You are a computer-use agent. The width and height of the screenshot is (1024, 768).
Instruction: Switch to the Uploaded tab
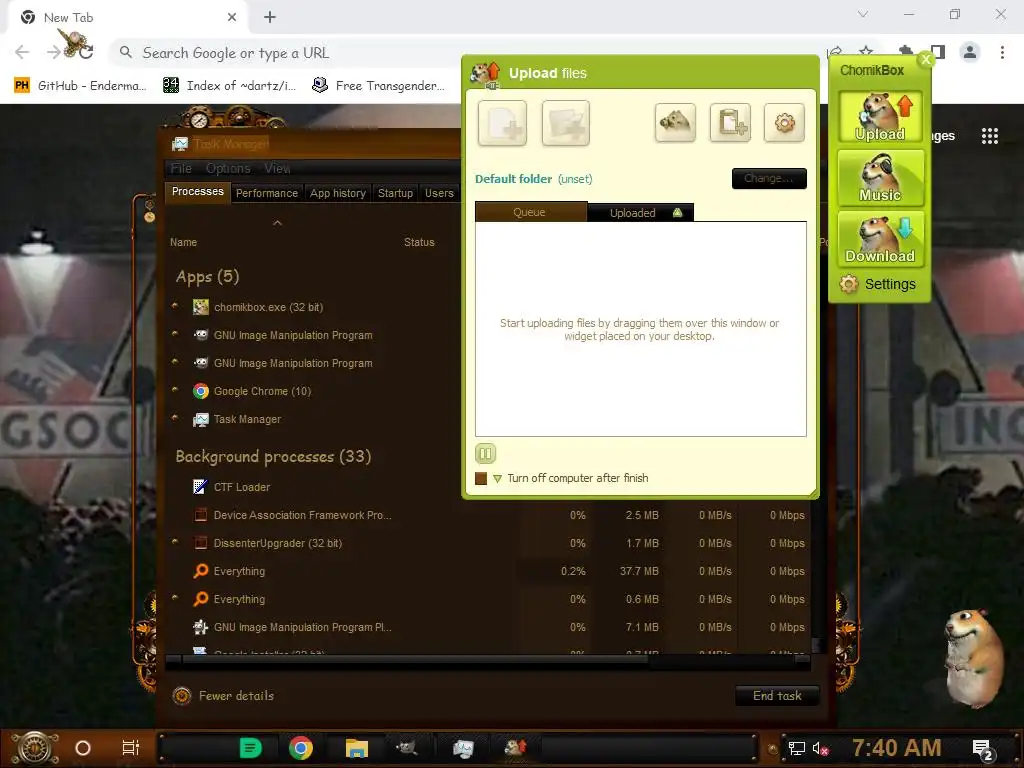641,213
